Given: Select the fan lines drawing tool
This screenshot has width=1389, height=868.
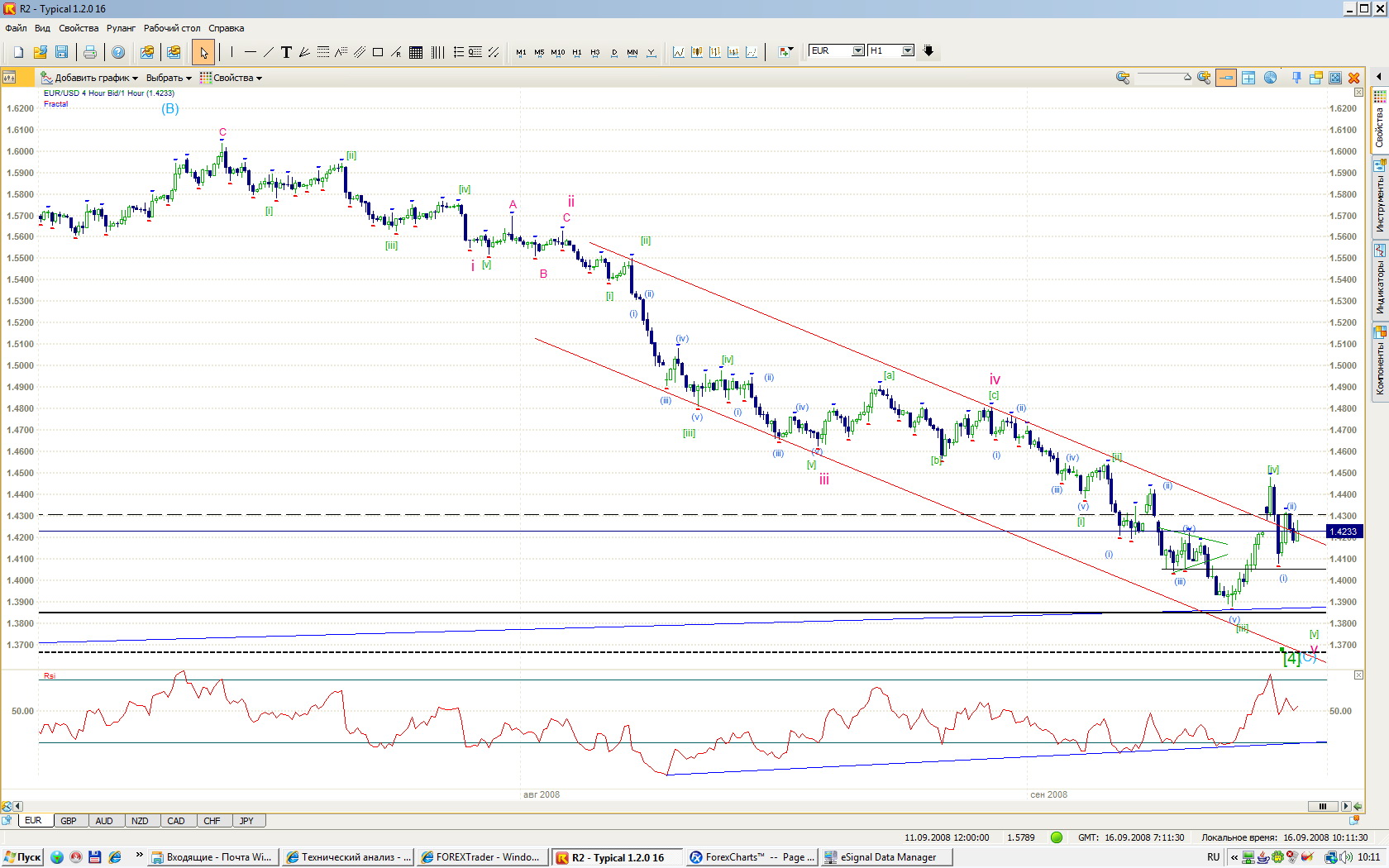Looking at the screenshot, I should point(304,52).
